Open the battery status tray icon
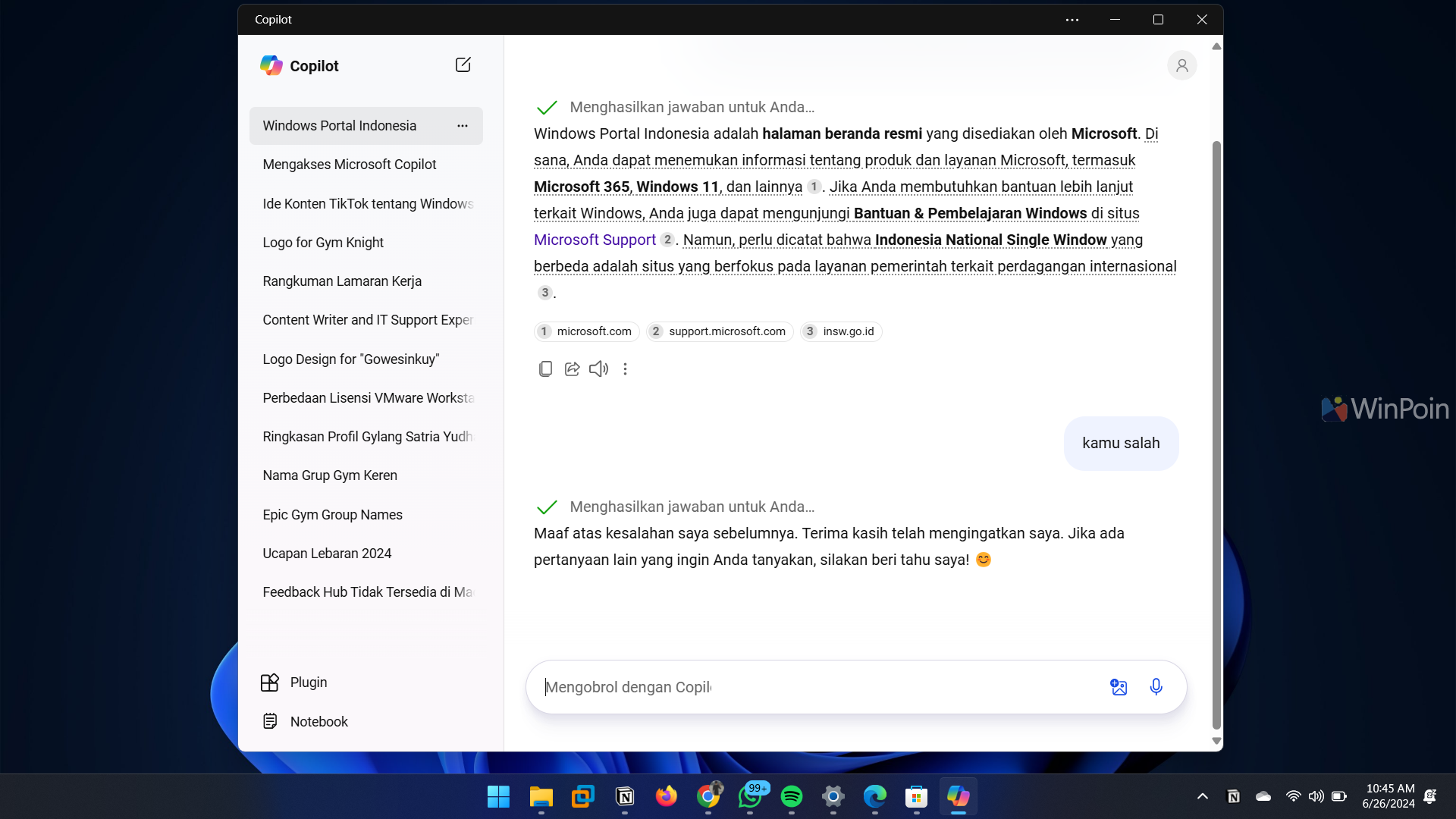 click(1339, 796)
